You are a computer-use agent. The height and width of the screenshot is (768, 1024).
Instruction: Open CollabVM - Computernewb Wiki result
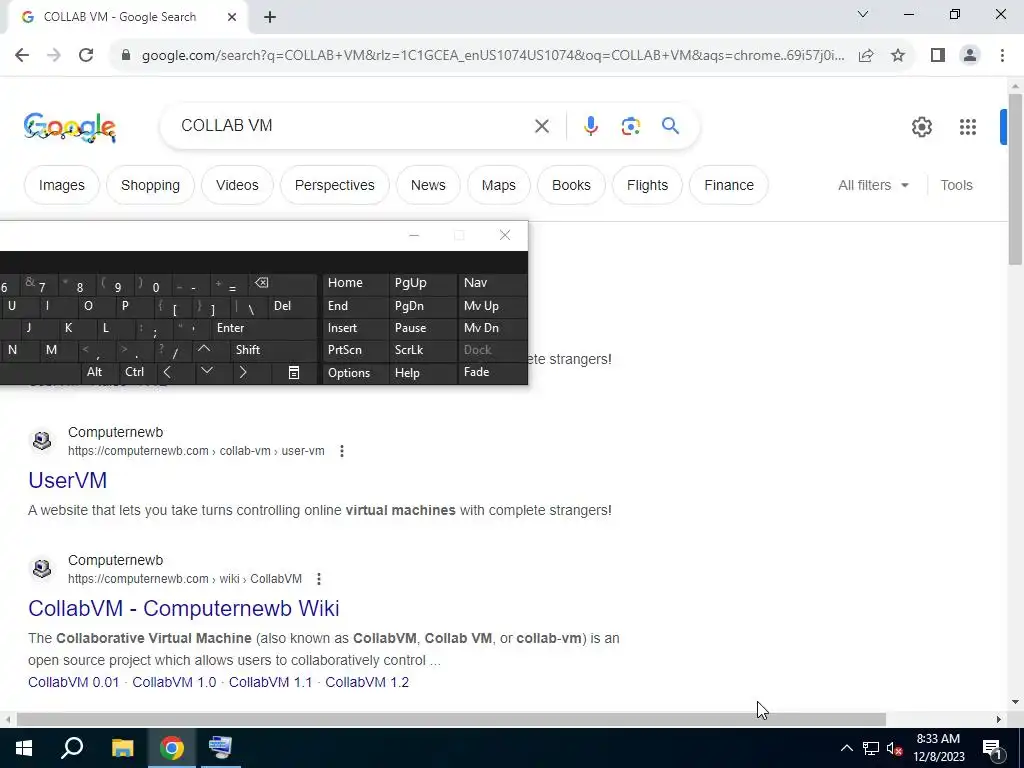click(184, 608)
